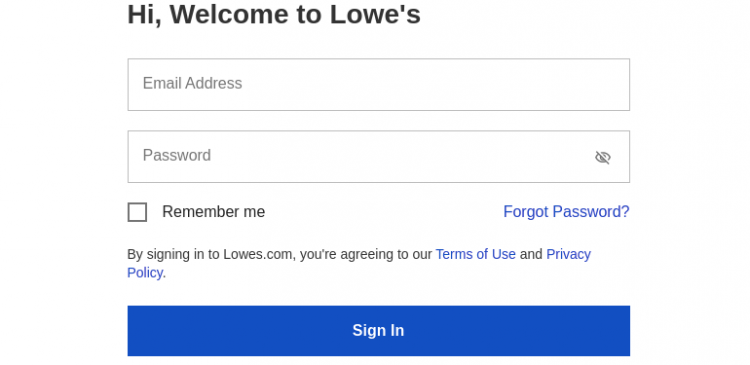
Task: Open the Privacy Policy link
Action: click(x=568, y=254)
